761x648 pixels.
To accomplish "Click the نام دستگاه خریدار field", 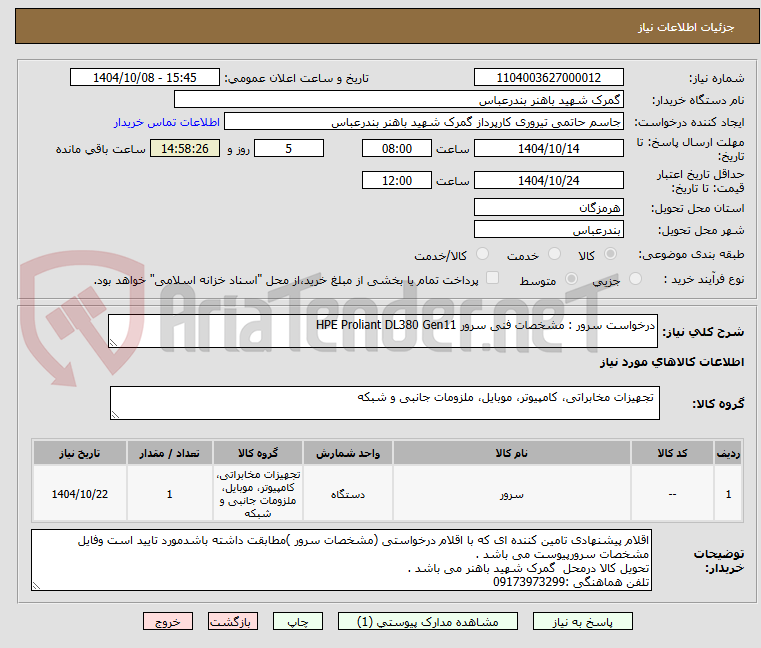I will (x=398, y=100).
